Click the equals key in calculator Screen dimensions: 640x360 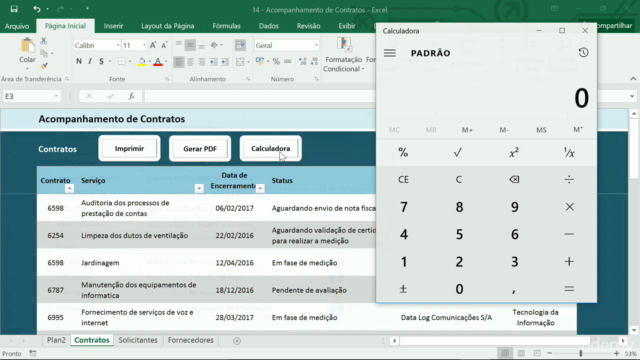569,289
